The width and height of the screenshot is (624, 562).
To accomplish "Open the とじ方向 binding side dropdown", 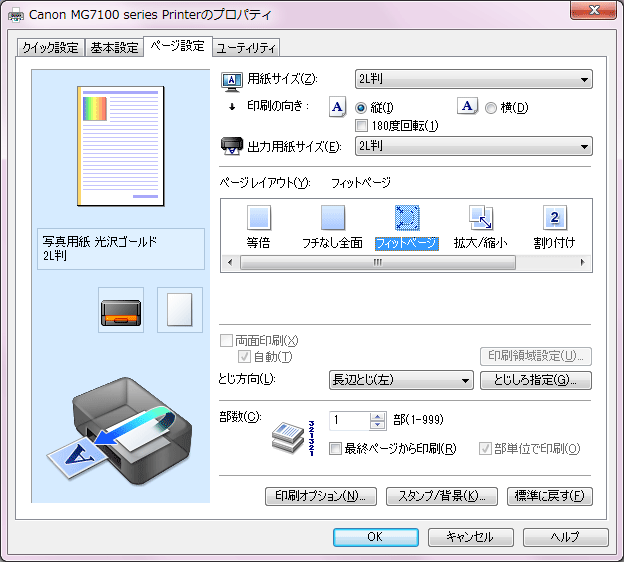I will pos(401,380).
